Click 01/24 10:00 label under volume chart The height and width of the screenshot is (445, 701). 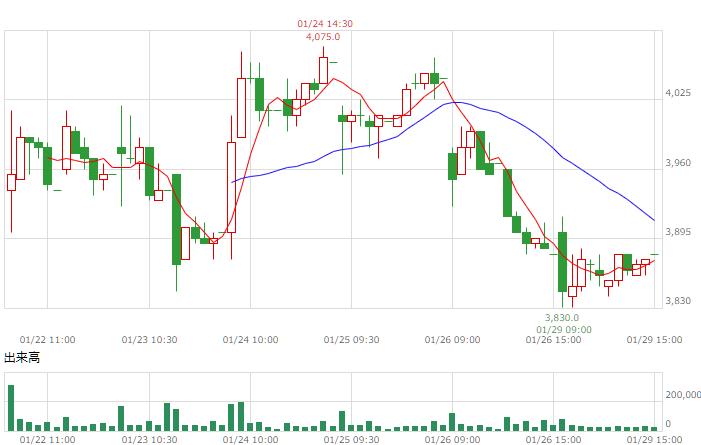point(250,440)
